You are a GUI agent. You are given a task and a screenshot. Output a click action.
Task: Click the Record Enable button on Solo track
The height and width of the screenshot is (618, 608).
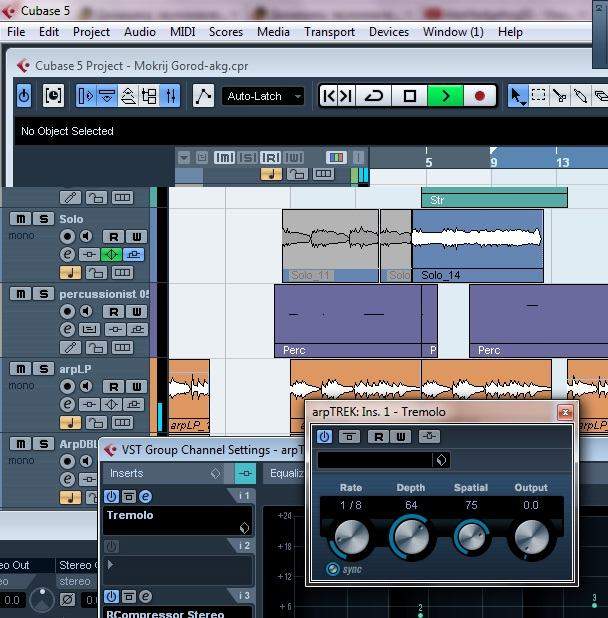click(x=67, y=237)
